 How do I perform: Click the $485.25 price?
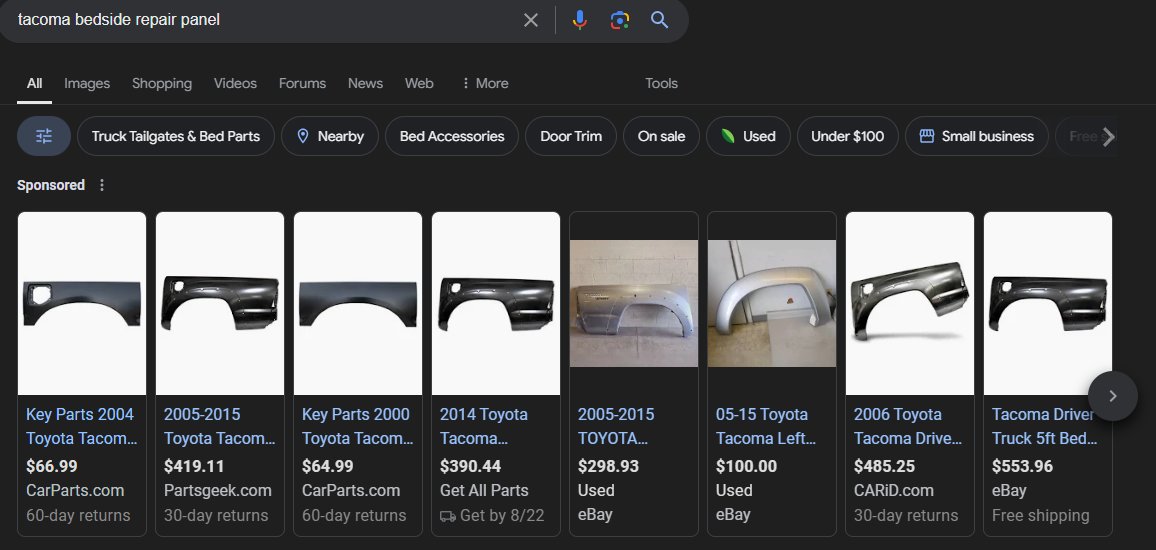point(884,466)
